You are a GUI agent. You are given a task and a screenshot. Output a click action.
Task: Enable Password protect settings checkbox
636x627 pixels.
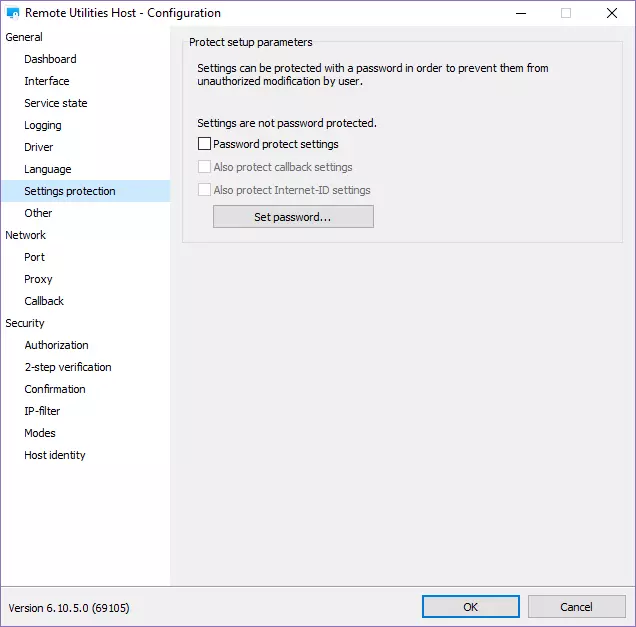(x=205, y=145)
